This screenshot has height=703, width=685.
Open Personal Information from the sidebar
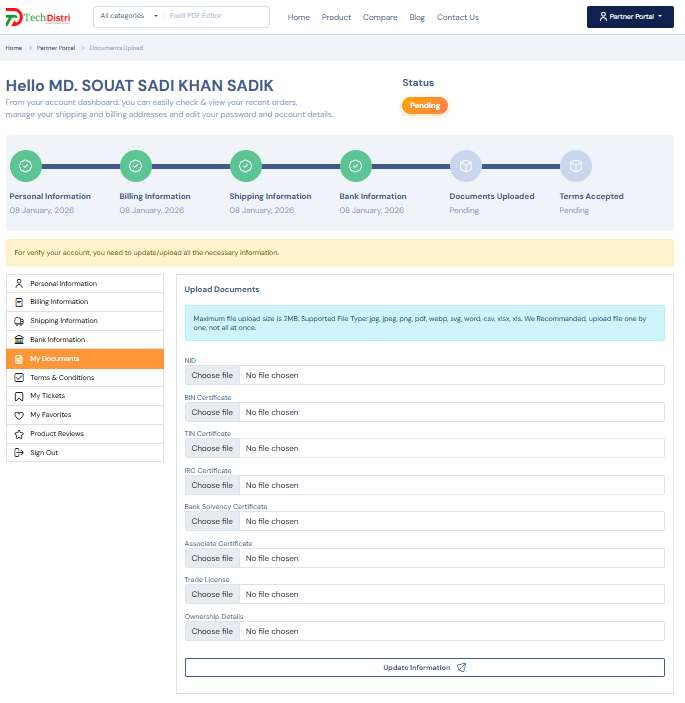[x=85, y=283]
